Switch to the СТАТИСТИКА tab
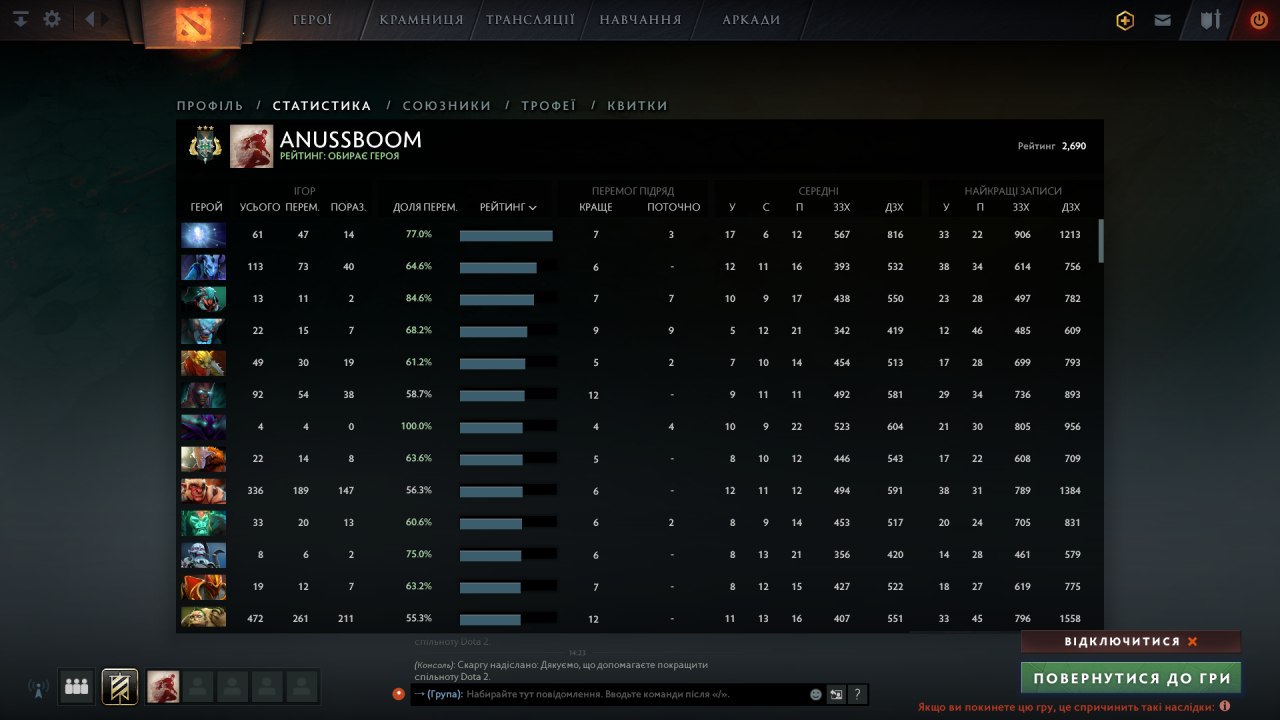The width and height of the screenshot is (1280, 720). tap(322, 105)
